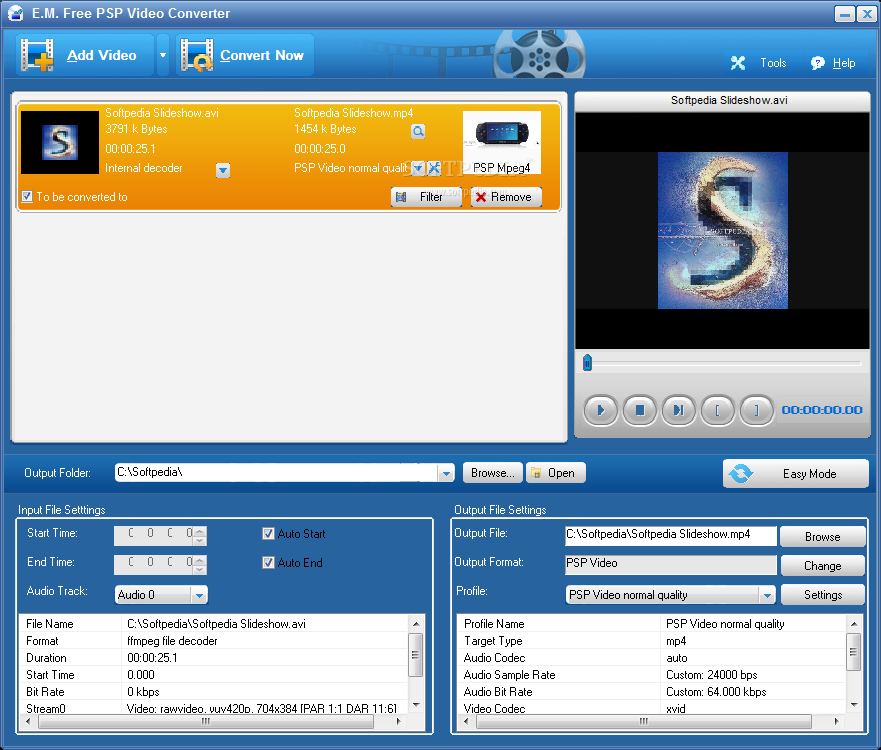This screenshot has height=750, width=881.
Task: Open the Tools menu
Action: (x=759, y=63)
